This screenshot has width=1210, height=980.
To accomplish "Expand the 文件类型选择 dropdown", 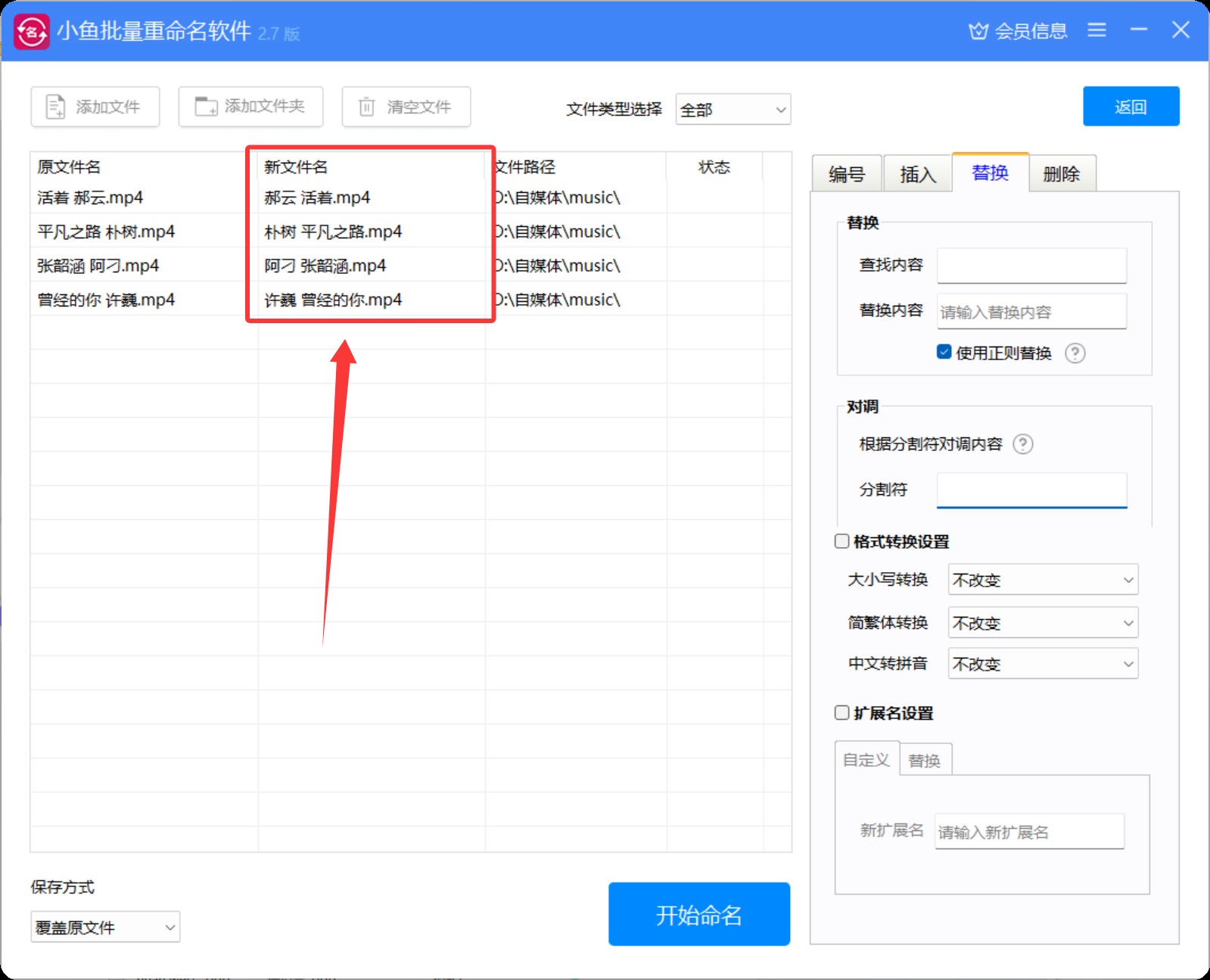I will pyautogui.click(x=733, y=110).
